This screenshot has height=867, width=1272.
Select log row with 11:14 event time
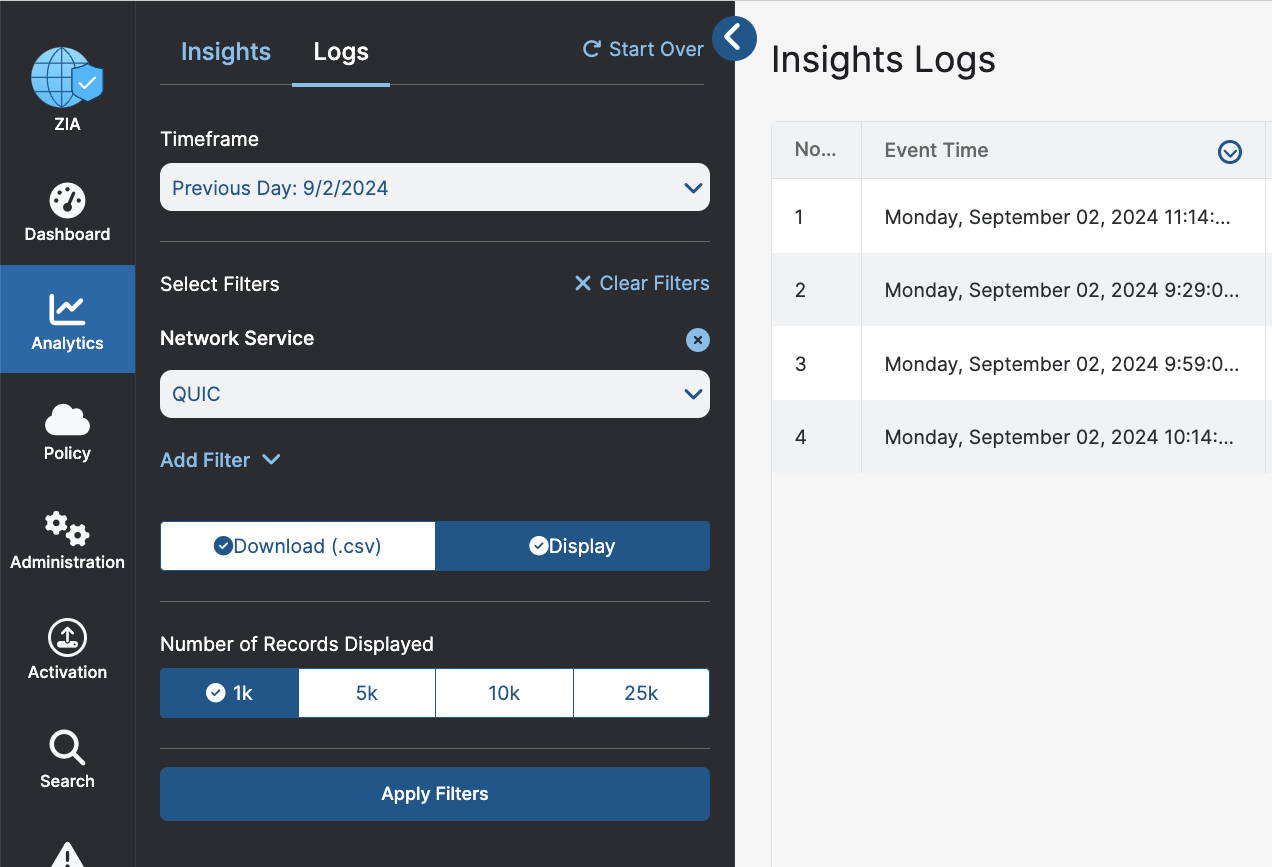pos(1021,217)
